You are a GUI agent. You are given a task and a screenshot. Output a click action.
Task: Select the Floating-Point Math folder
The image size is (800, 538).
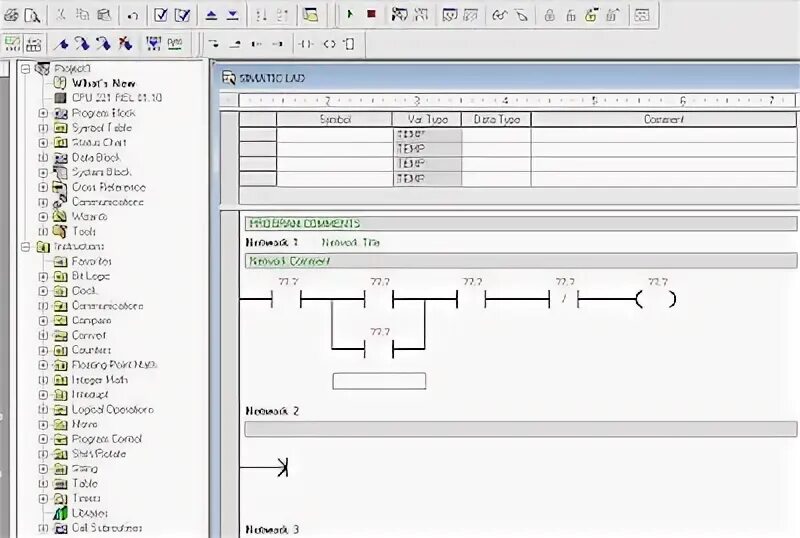(x=114, y=365)
